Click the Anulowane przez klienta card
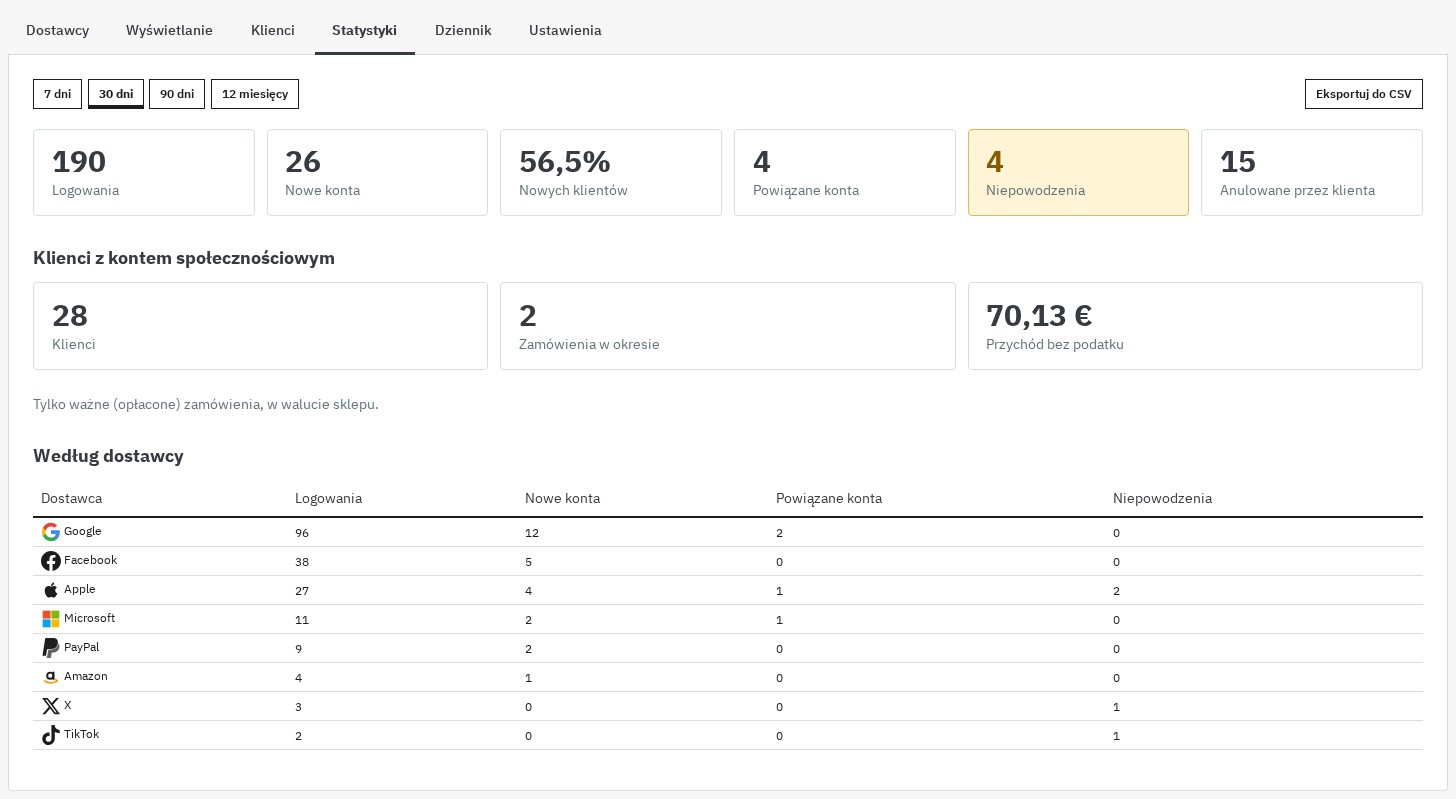 coord(1312,172)
